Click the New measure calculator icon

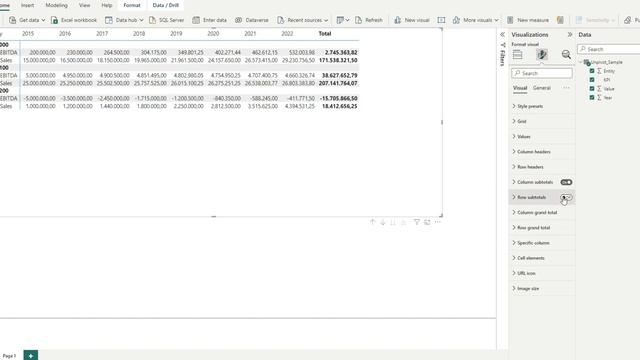click(510, 20)
